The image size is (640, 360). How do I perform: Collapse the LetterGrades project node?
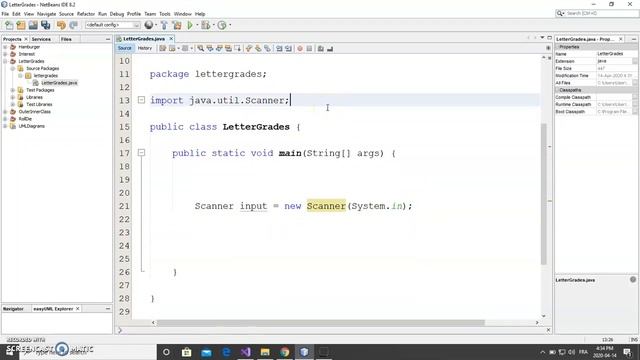pyautogui.click(x=5, y=61)
